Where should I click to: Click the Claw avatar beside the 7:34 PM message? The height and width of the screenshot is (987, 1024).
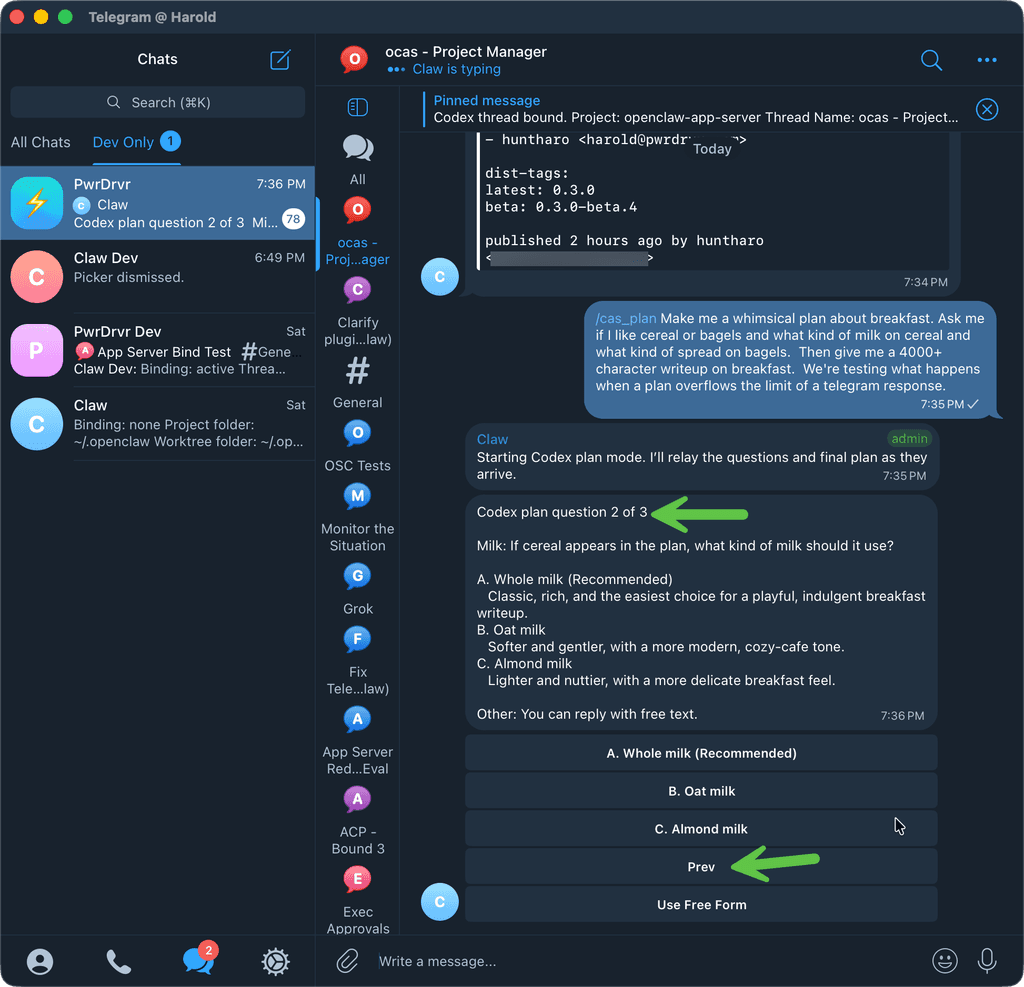coord(440,276)
